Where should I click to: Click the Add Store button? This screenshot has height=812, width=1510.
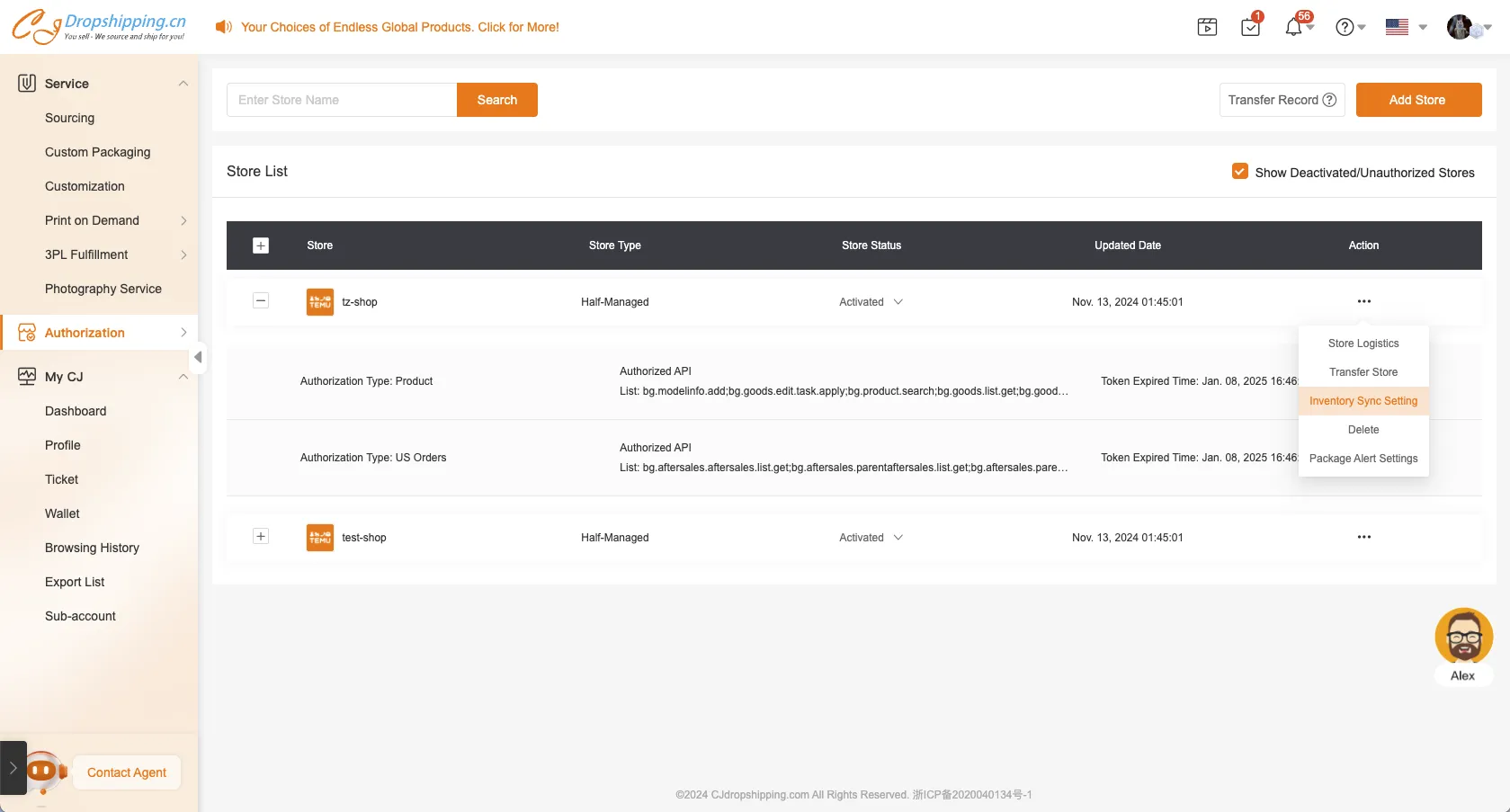tap(1417, 100)
